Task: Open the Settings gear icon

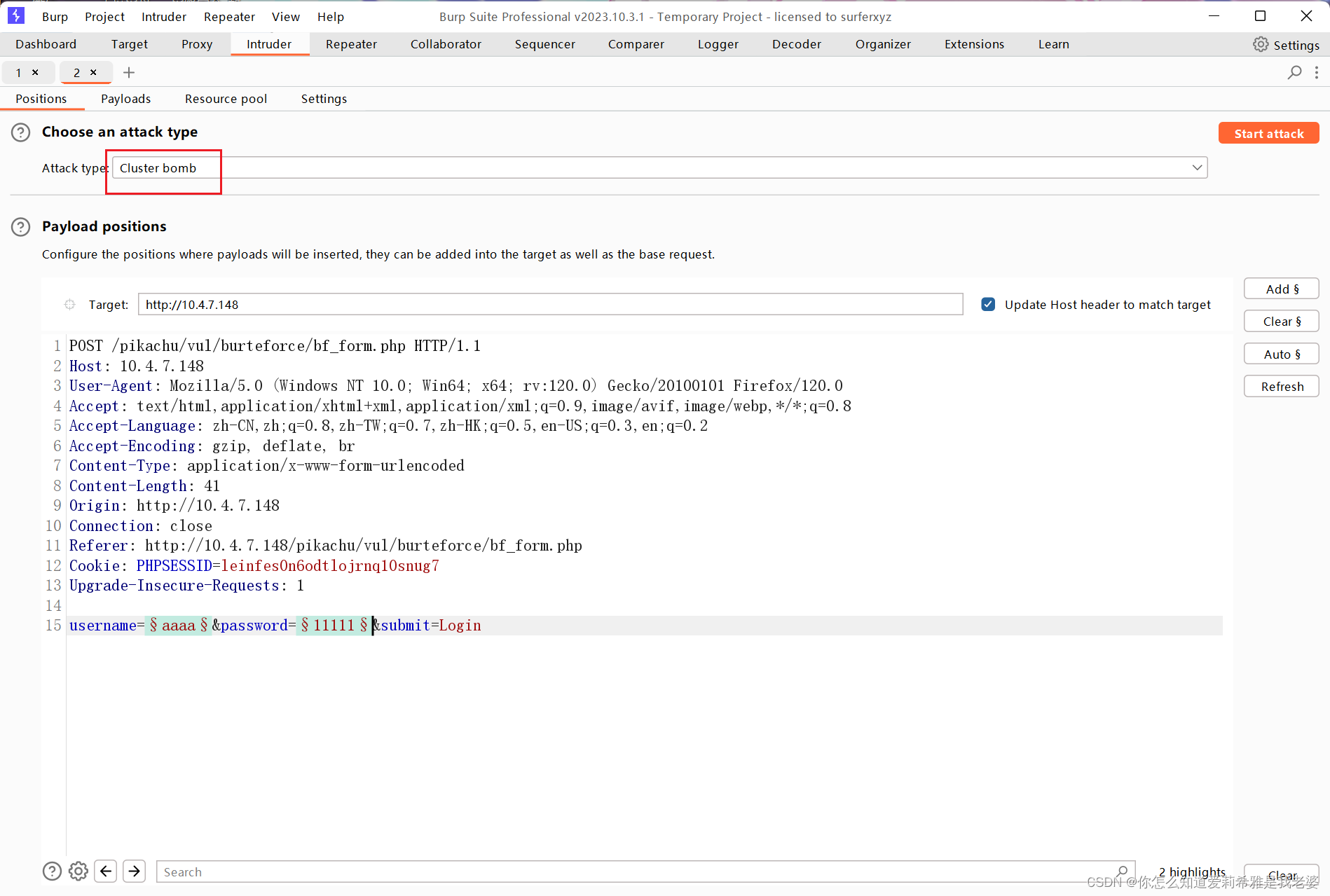Action: click(1261, 44)
